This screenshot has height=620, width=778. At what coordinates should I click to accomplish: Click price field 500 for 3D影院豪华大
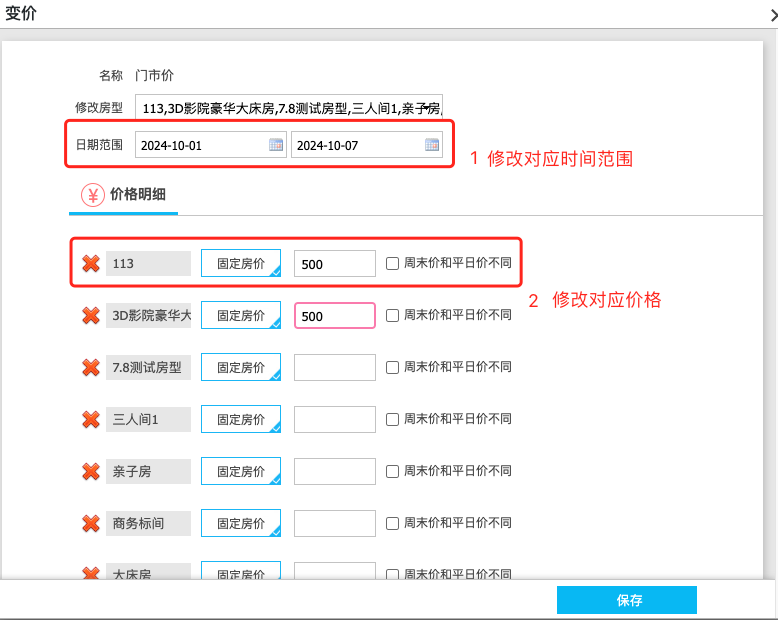[x=335, y=315]
